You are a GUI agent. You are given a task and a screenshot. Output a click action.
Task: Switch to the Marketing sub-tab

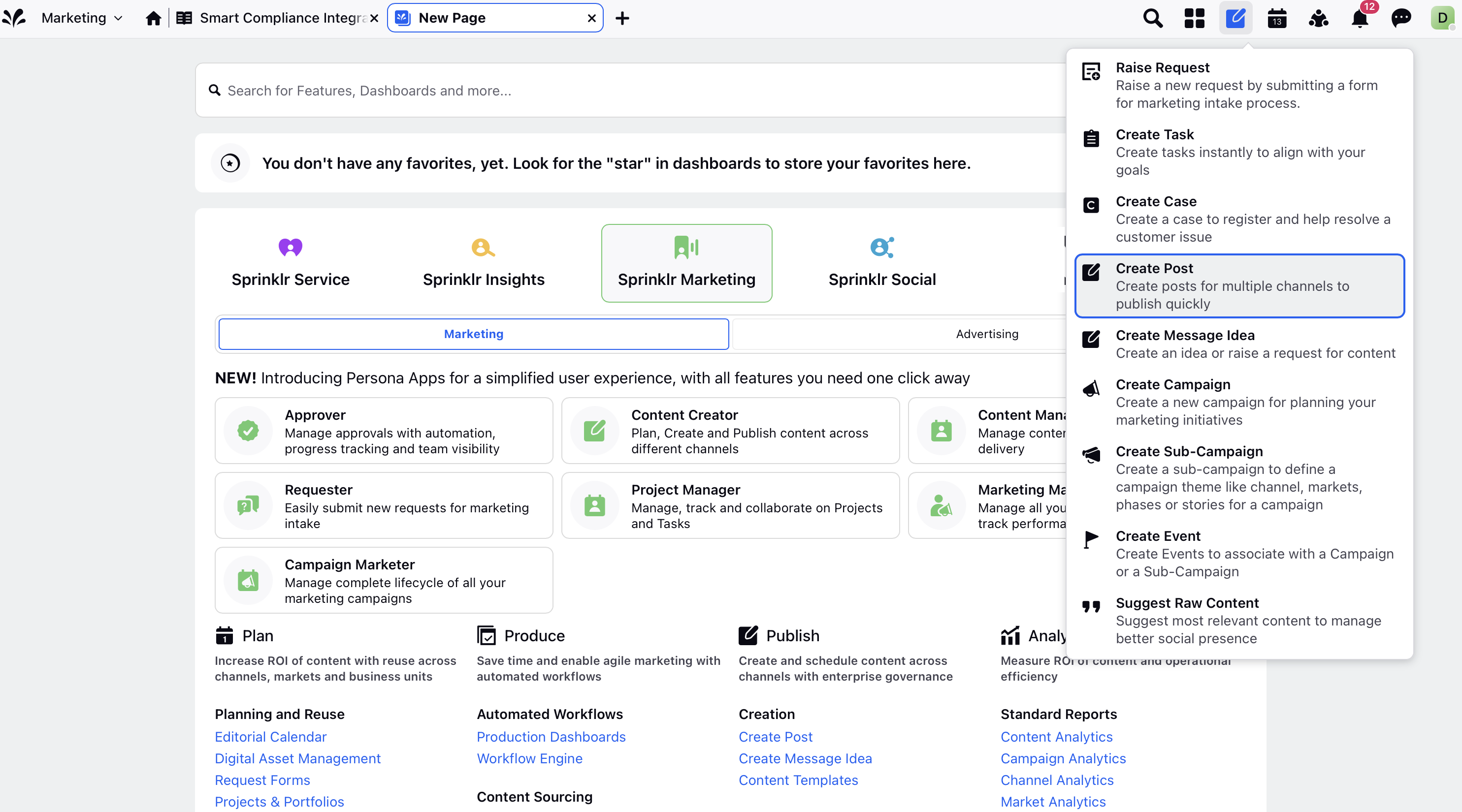click(x=473, y=334)
